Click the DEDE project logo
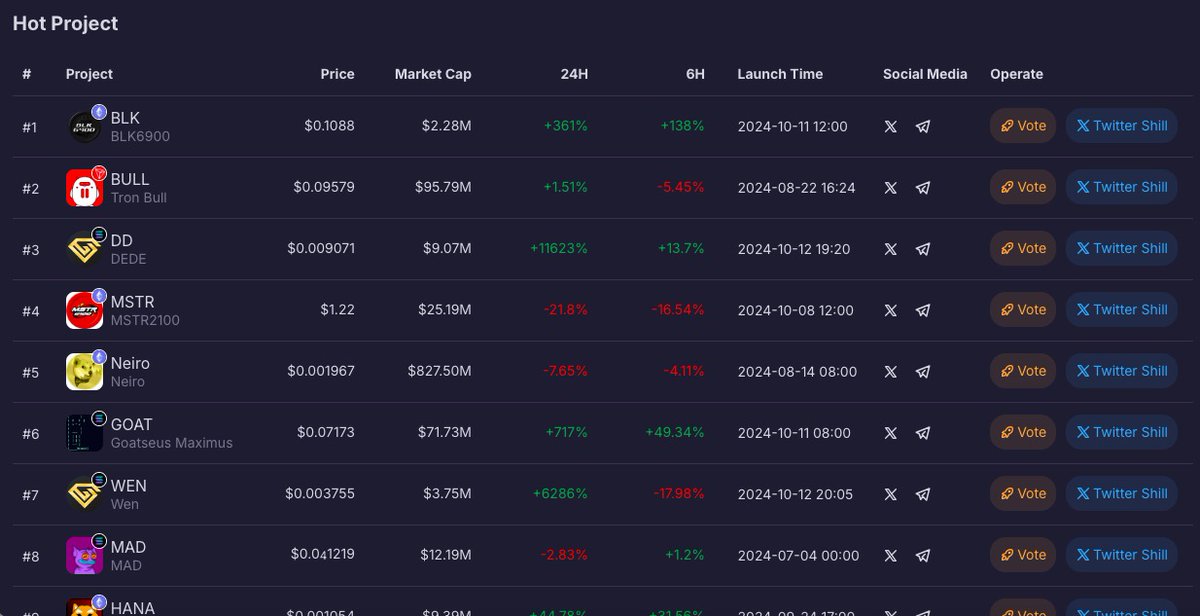The height and width of the screenshot is (616, 1200). click(84, 249)
